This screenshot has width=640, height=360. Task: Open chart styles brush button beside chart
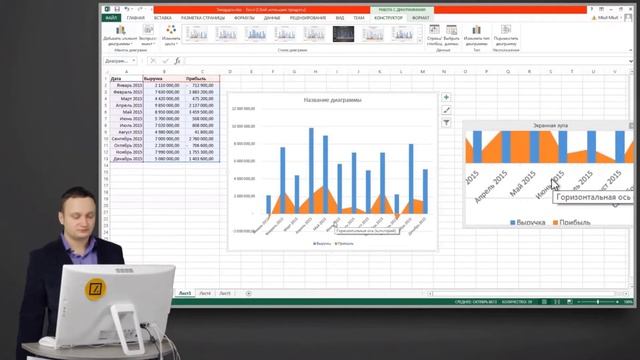click(x=446, y=110)
